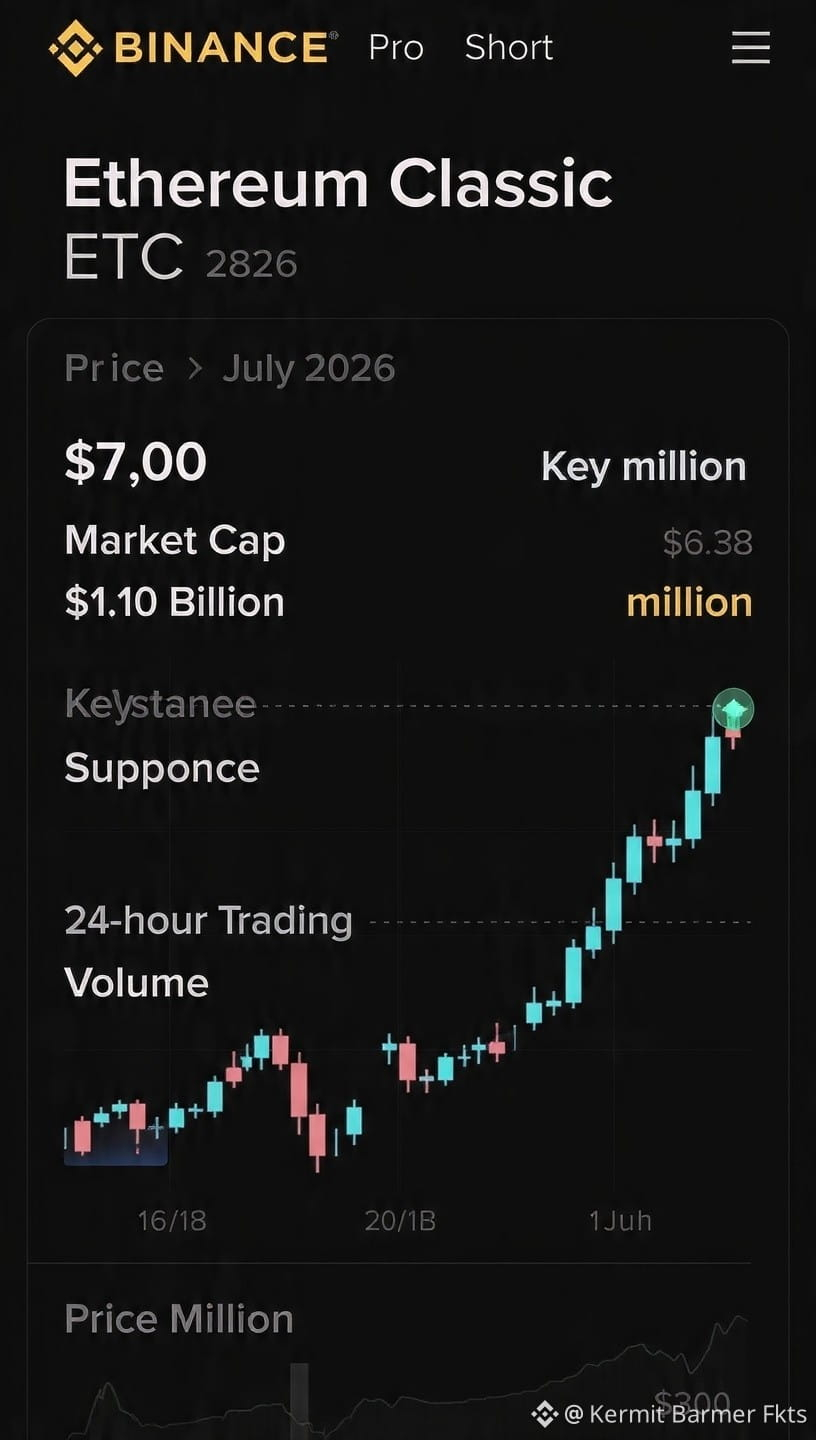Switch to the Short tab
Screen dimensions: 816x1440
509,47
